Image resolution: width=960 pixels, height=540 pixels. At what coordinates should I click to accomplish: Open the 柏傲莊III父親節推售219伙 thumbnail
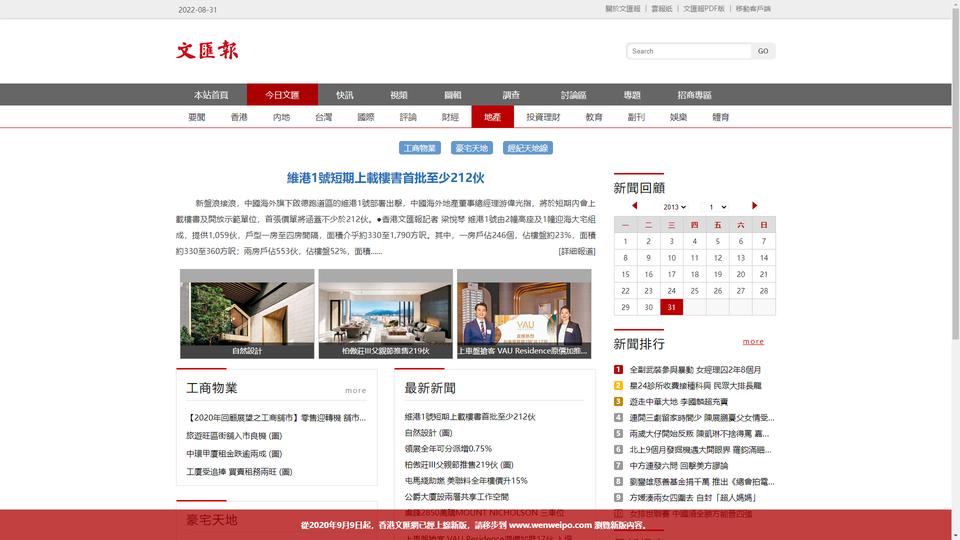click(386, 313)
